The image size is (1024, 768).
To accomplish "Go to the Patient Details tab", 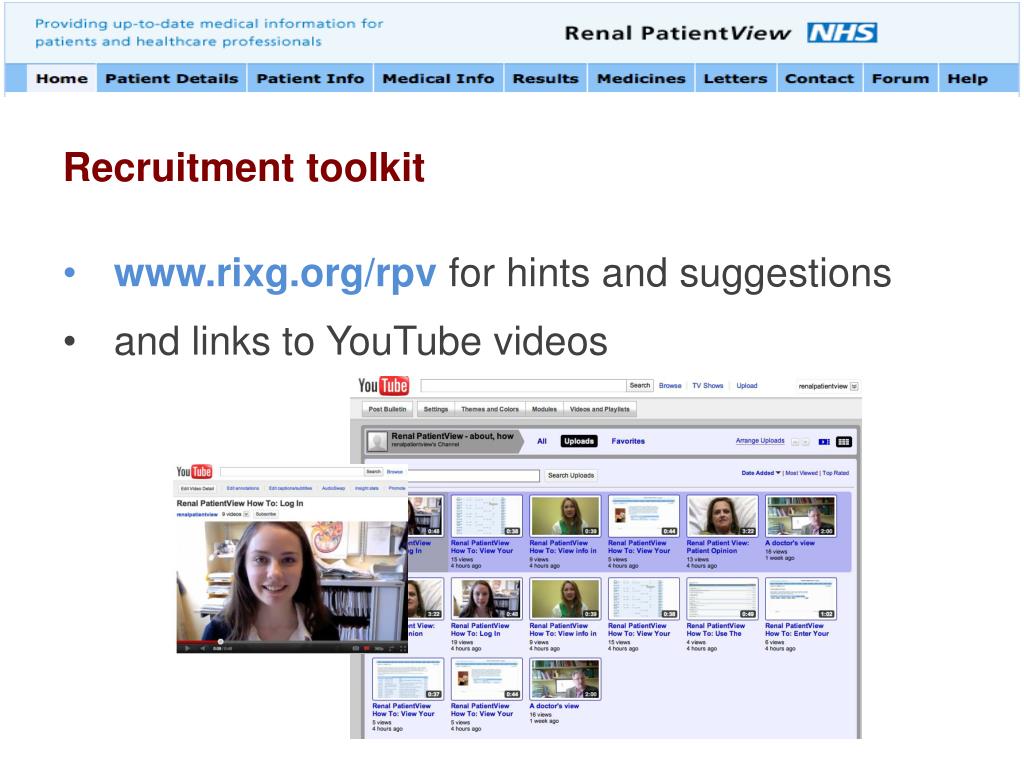I will click(172, 78).
